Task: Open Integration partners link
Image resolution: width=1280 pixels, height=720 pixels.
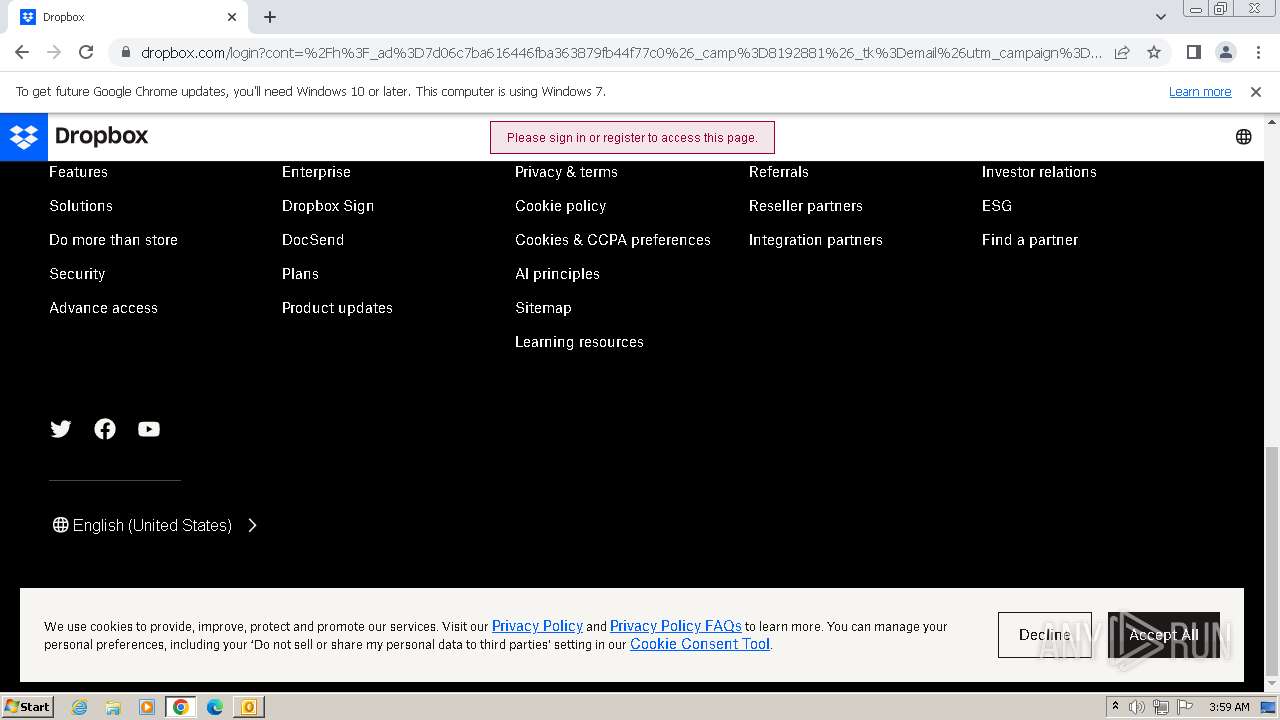Action: [x=815, y=240]
